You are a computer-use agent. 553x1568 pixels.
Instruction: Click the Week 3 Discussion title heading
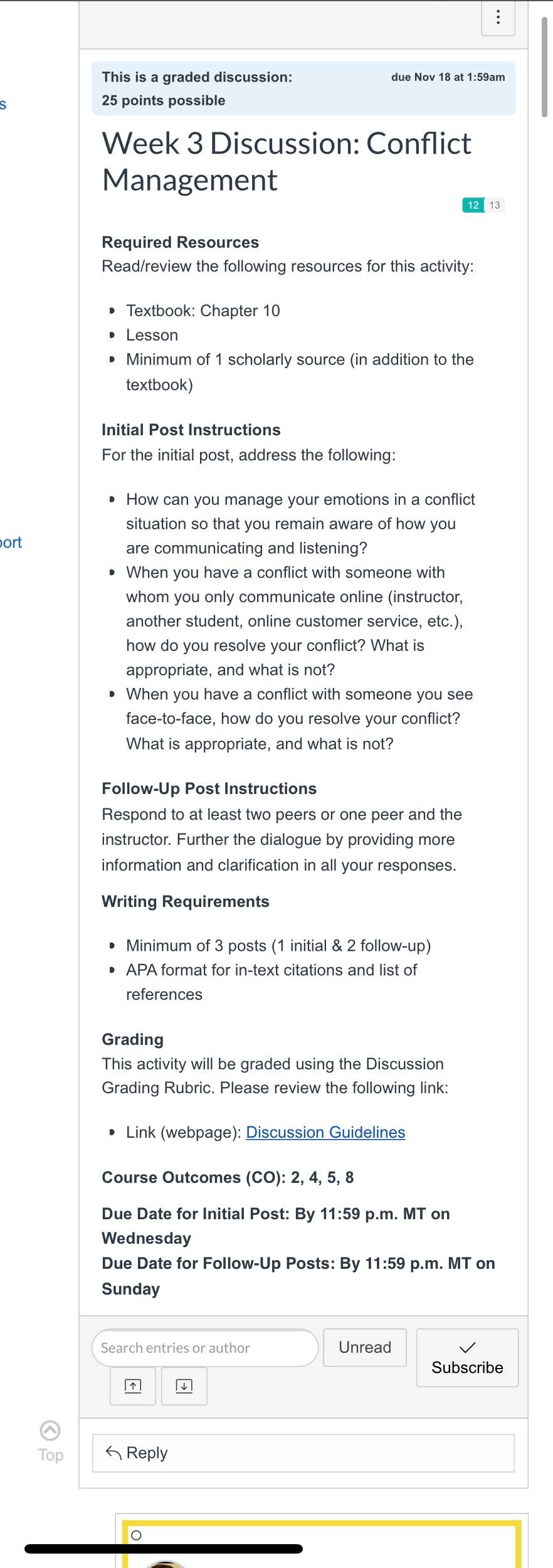(287, 162)
